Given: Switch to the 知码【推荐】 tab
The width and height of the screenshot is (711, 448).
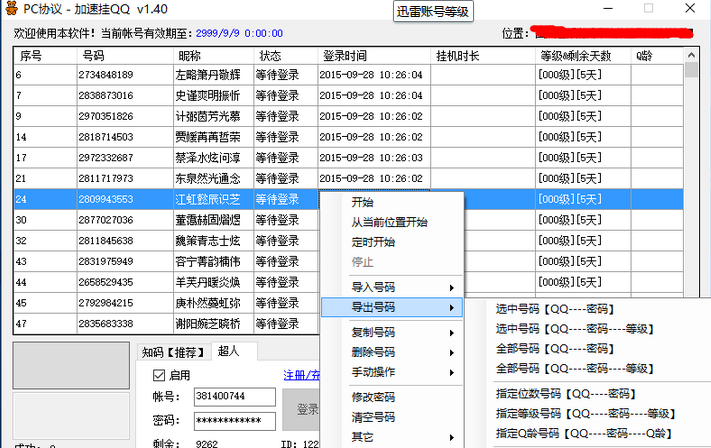Looking at the screenshot, I should (174, 352).
